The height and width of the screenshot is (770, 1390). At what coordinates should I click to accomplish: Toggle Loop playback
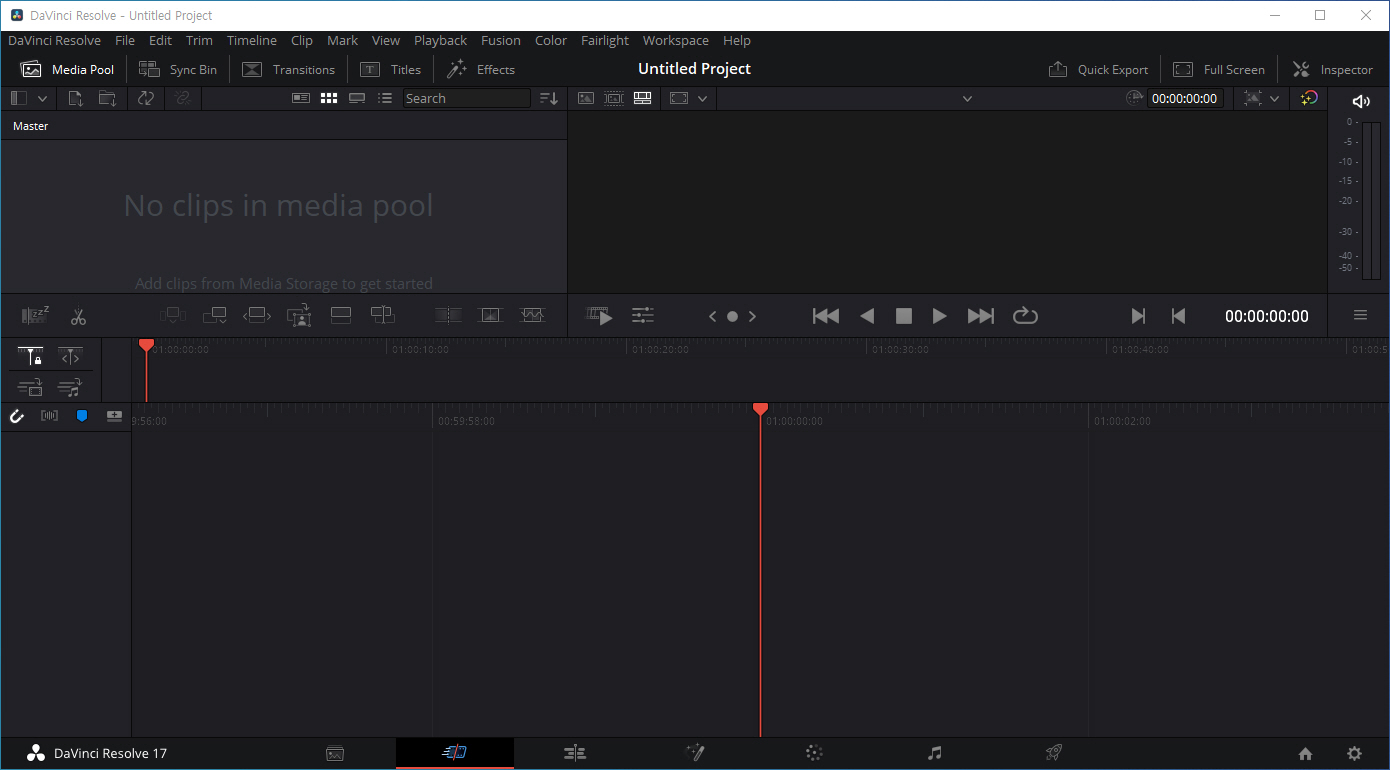pos(1025,316)
